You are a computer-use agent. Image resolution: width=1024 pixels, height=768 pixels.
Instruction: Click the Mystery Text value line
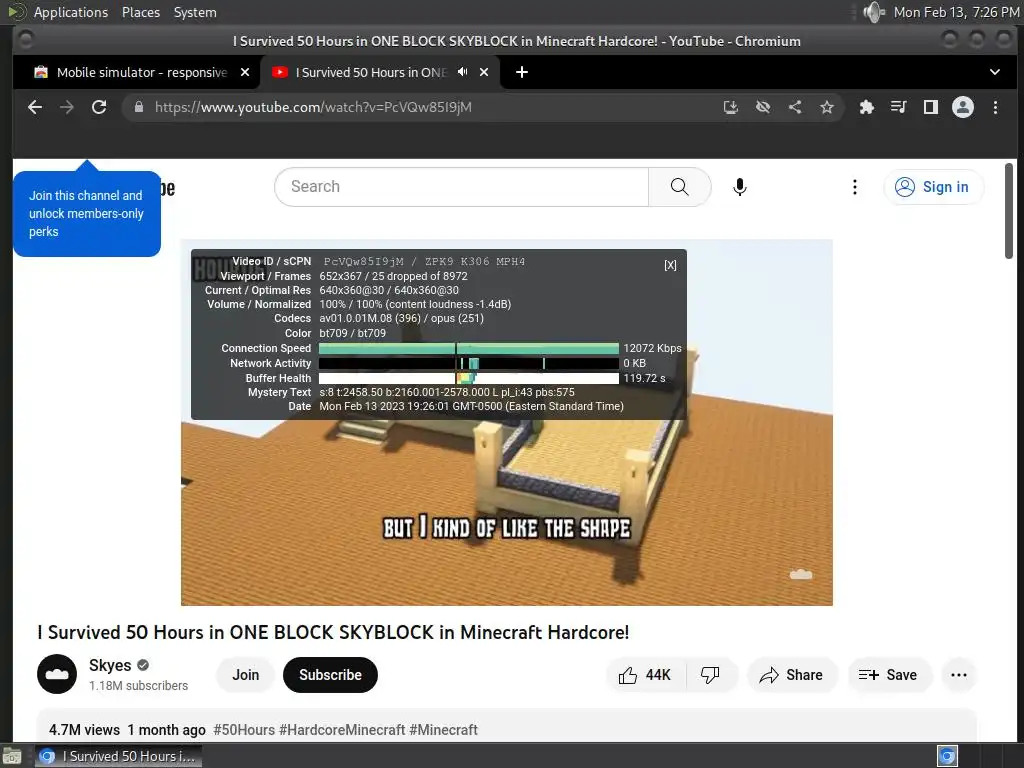coord(447,392)
